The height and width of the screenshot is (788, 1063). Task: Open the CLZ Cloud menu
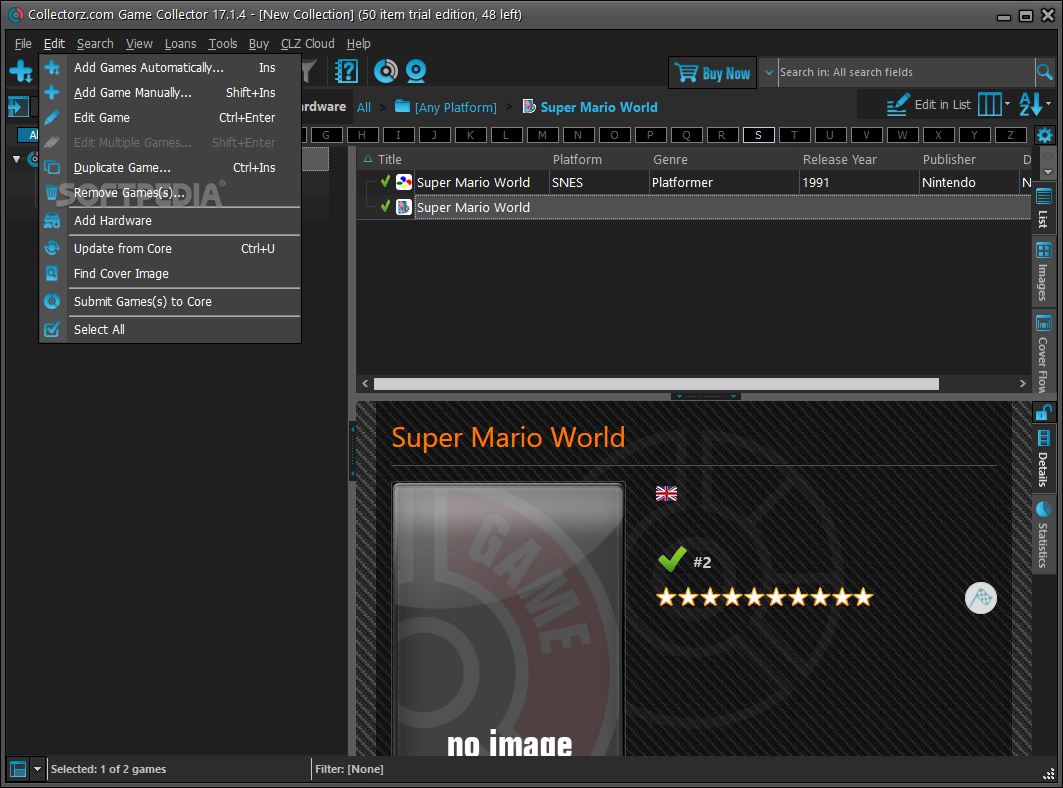tap(308, 43)
